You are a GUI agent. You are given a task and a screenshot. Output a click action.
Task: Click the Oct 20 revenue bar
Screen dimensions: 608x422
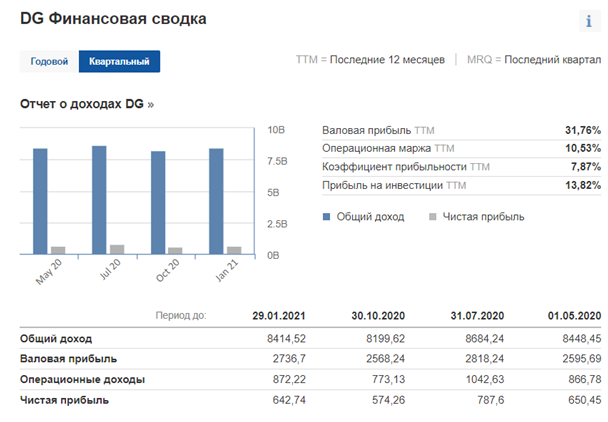click(x=158, y=203)
